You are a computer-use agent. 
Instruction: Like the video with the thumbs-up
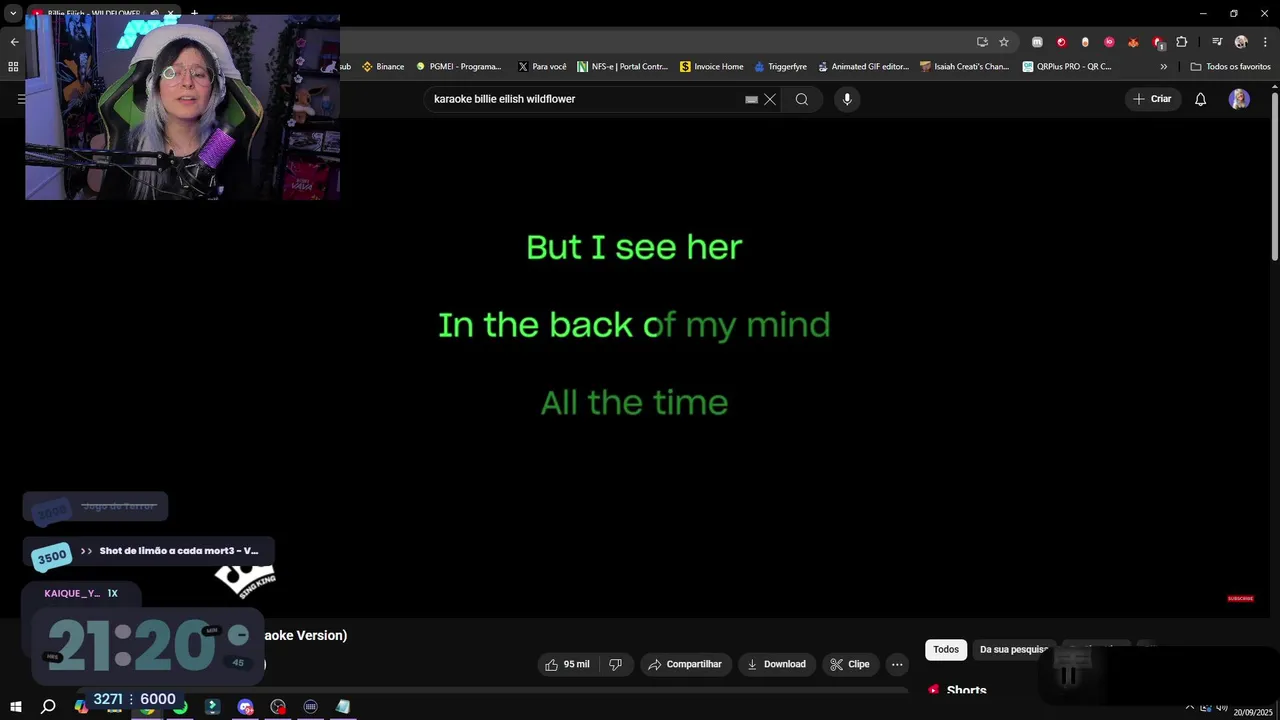click(x=567, y=664)
